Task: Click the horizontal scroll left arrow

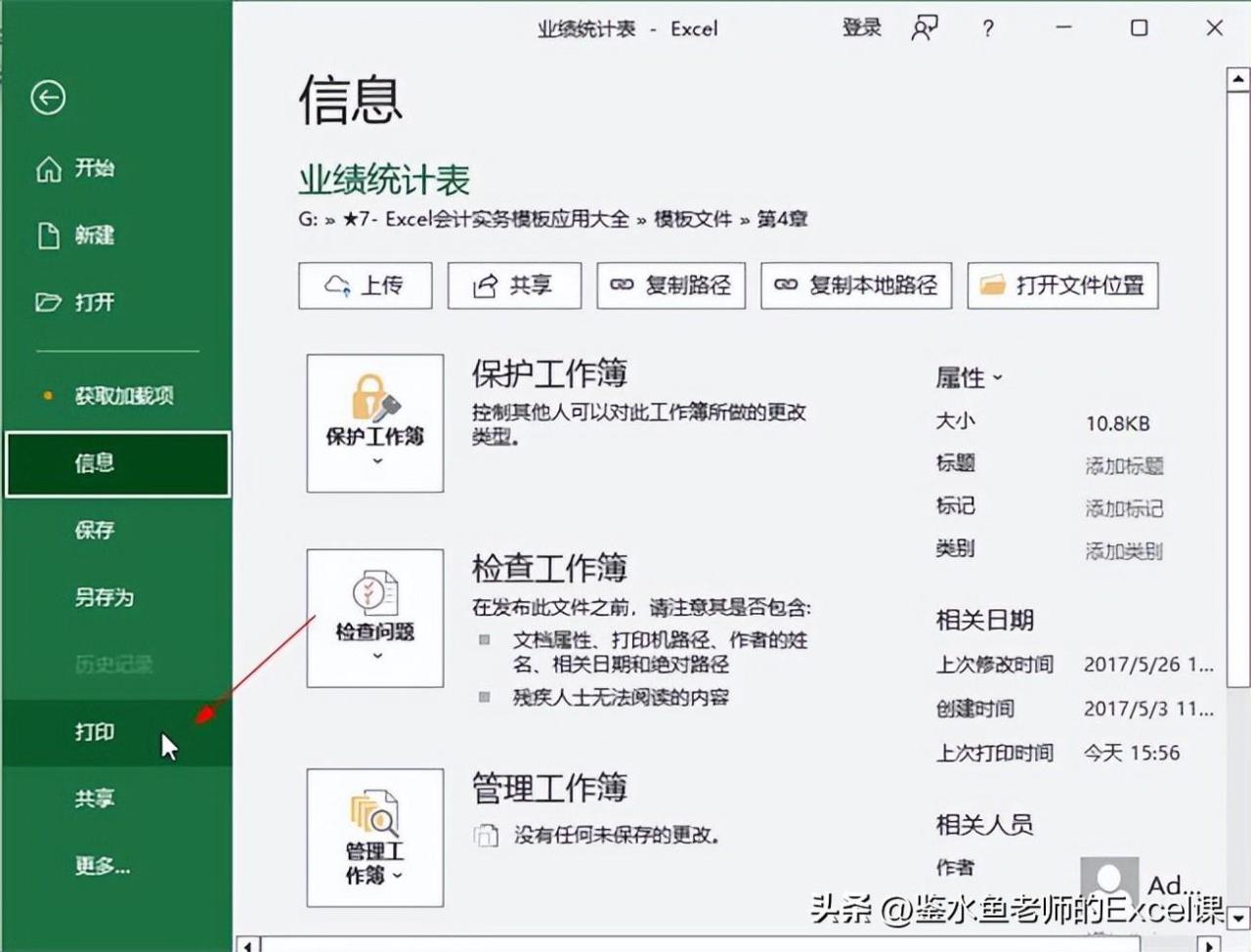Action: (249, 944)
